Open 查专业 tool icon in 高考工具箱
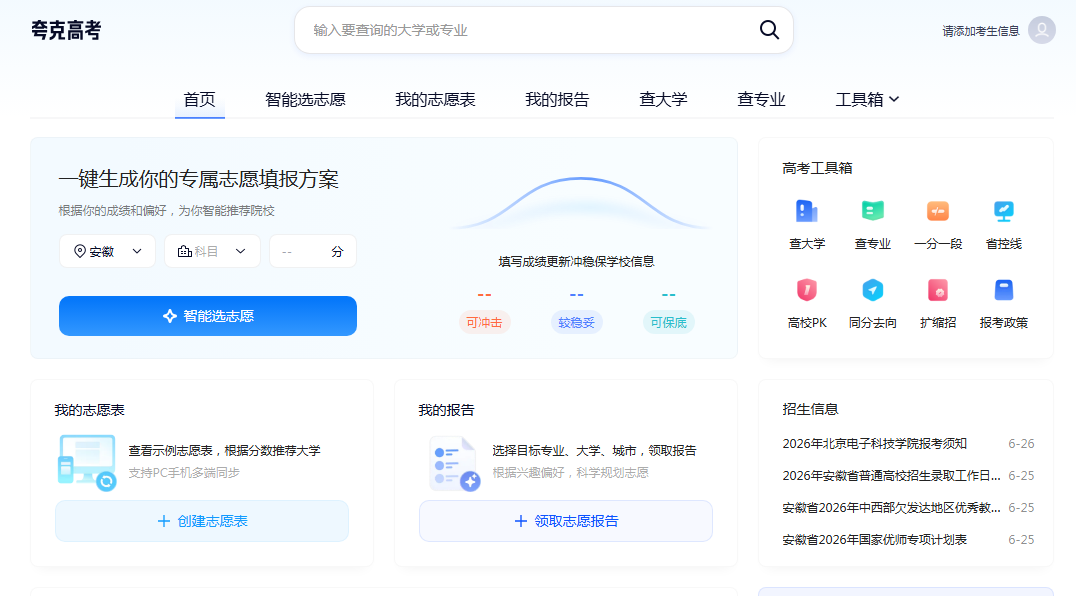Viewport: 1076px width, 596px height. pyautogui.click(x=872, y=211)
